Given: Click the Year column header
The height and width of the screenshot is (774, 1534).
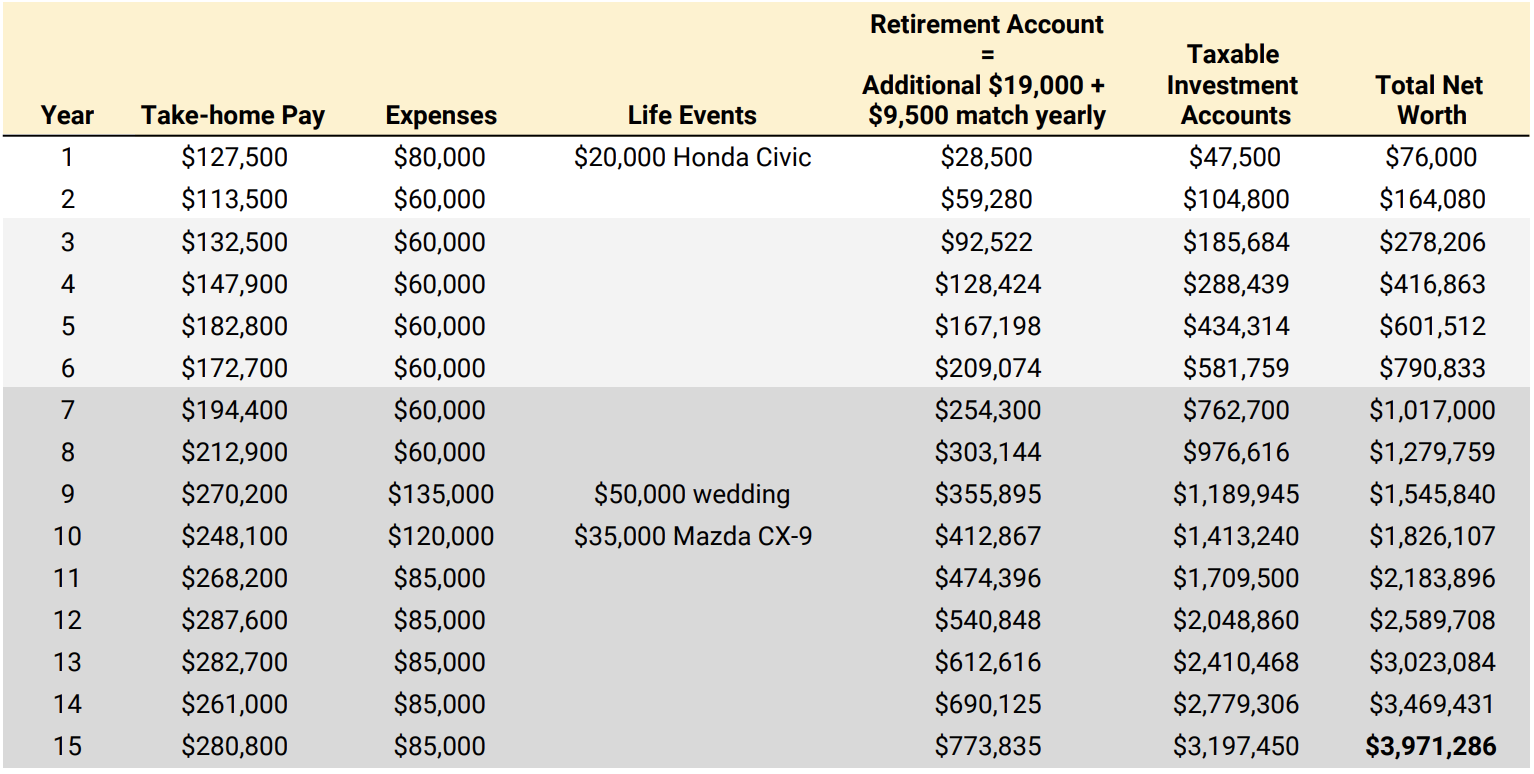Looking at the screenshot, I should (x=67, y=115).
